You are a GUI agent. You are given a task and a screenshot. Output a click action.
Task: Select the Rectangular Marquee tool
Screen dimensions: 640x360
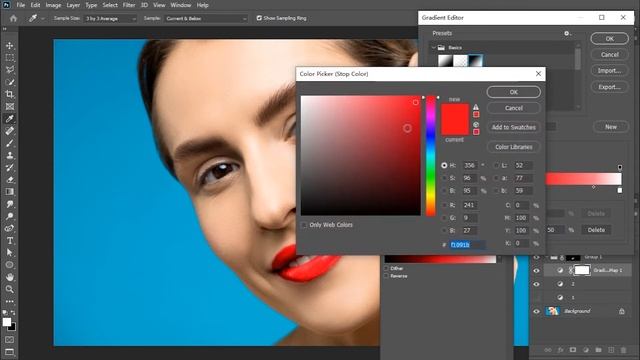click(9, 58)
